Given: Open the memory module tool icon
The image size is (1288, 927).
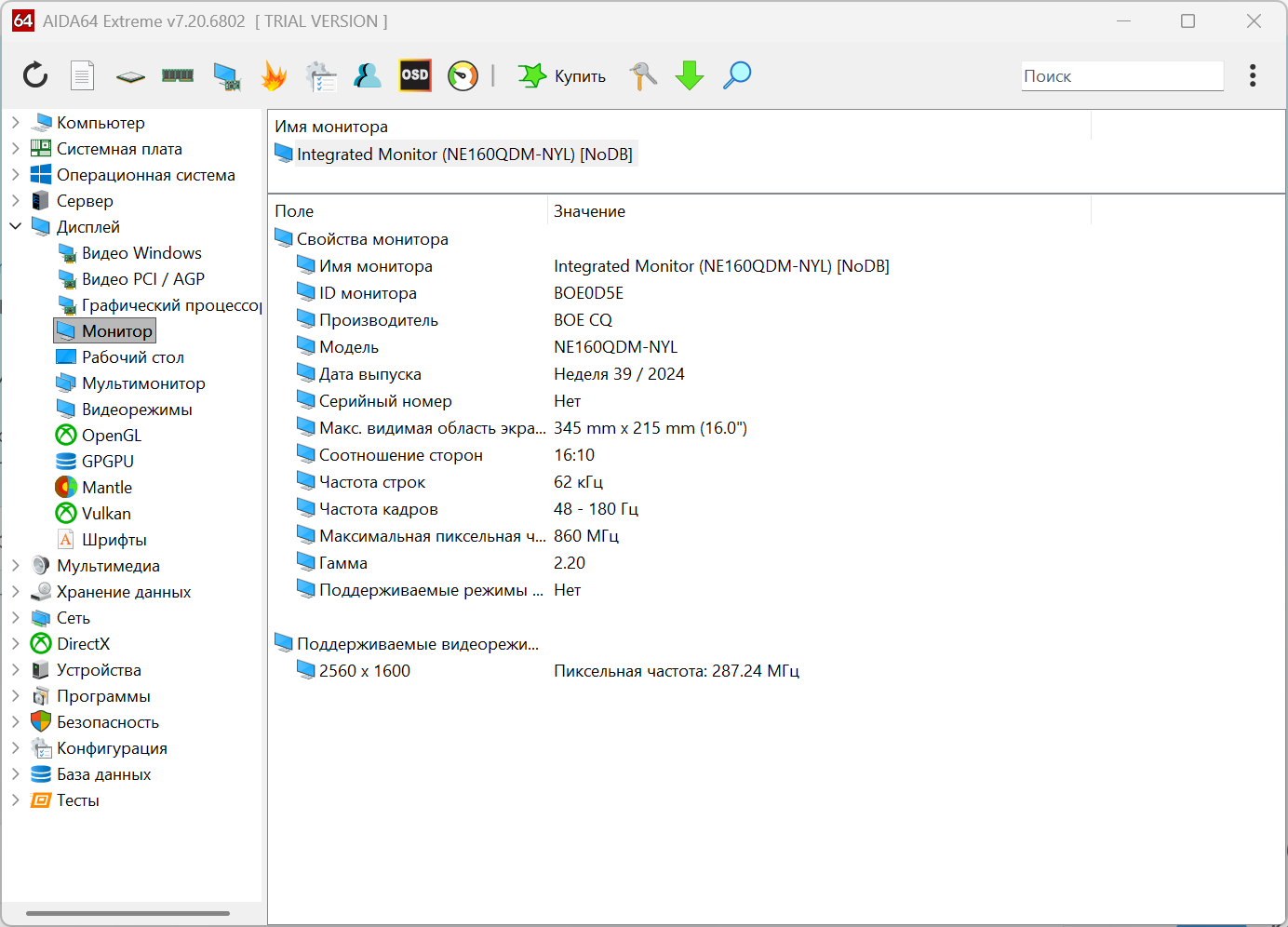Looking at the screenshot, I should click(178, 75).
